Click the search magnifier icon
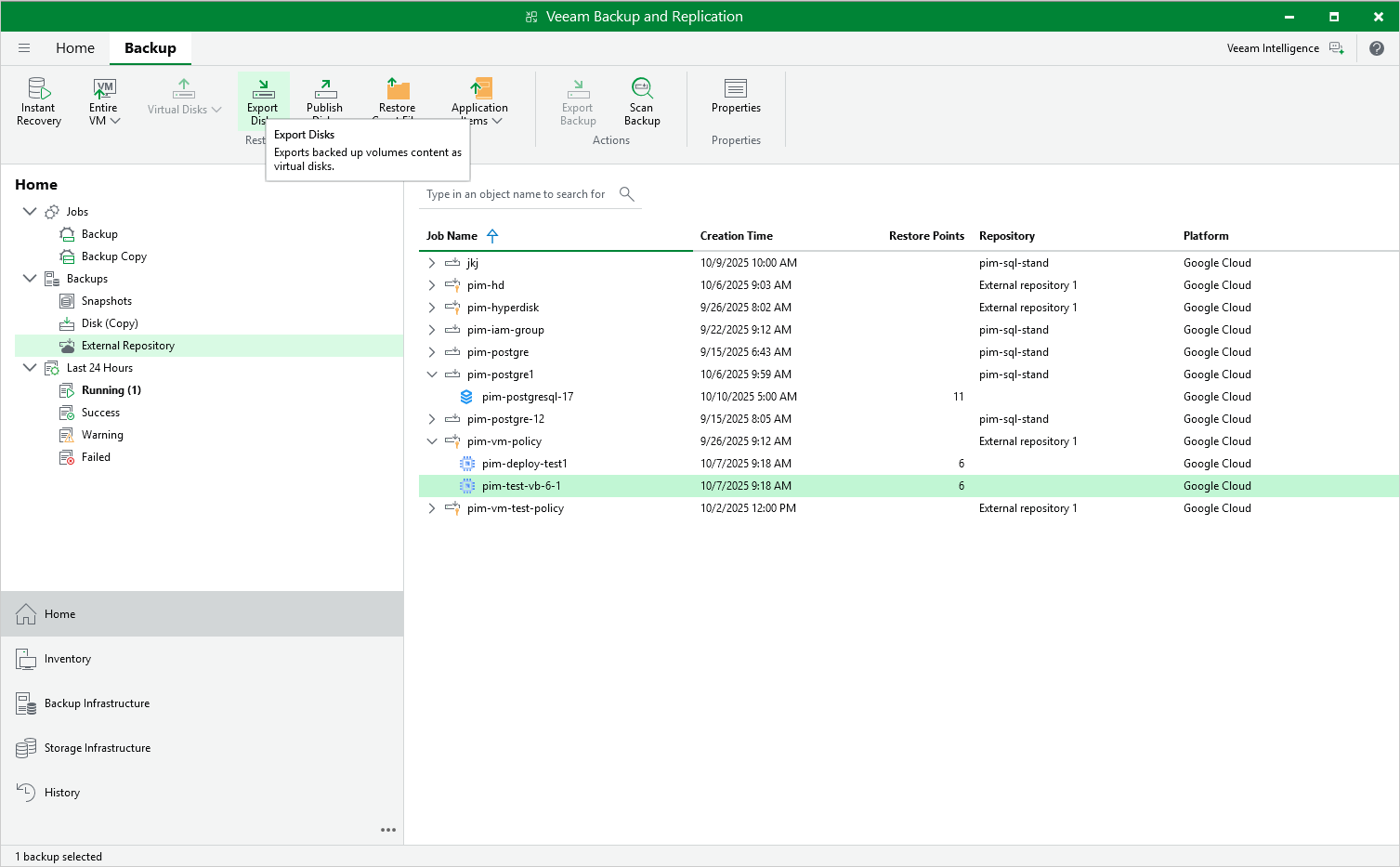1400x867 pixels. pyautogui.click(x=627, y=193)
